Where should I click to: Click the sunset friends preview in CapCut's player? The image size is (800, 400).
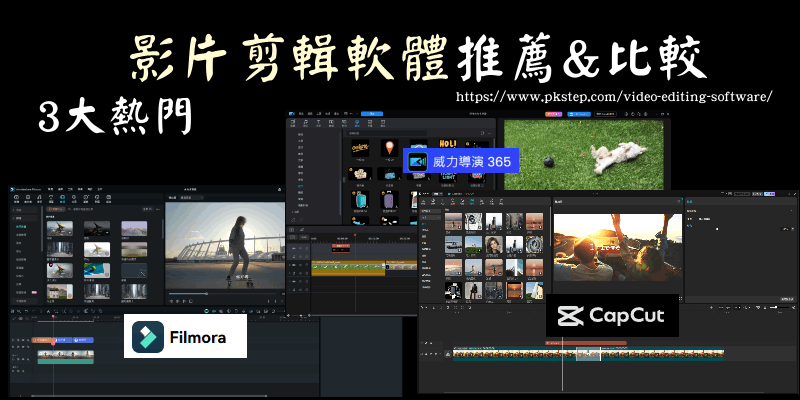[x=618, y=247]
